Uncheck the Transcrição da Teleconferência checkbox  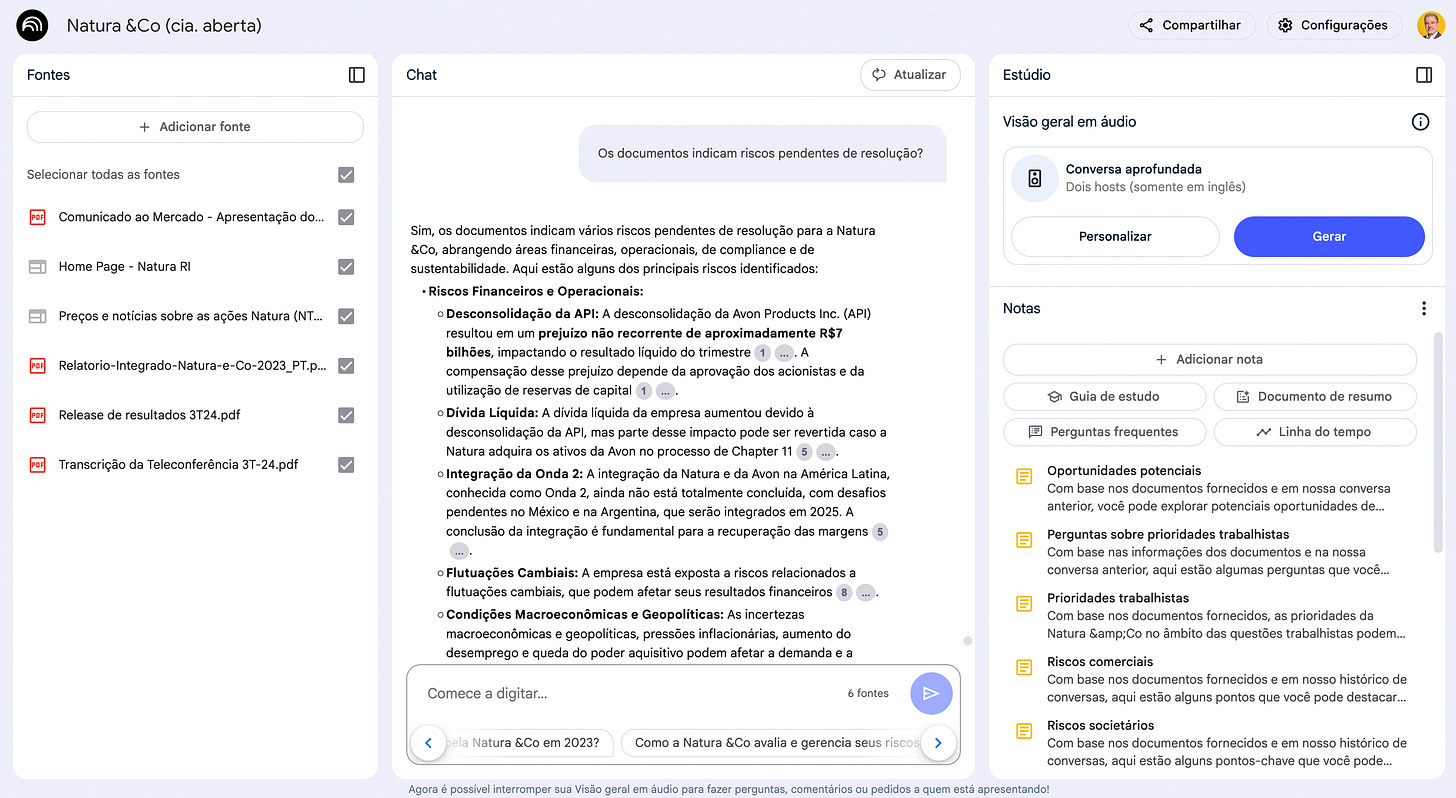pyautogui.click(x=346, y=465)
